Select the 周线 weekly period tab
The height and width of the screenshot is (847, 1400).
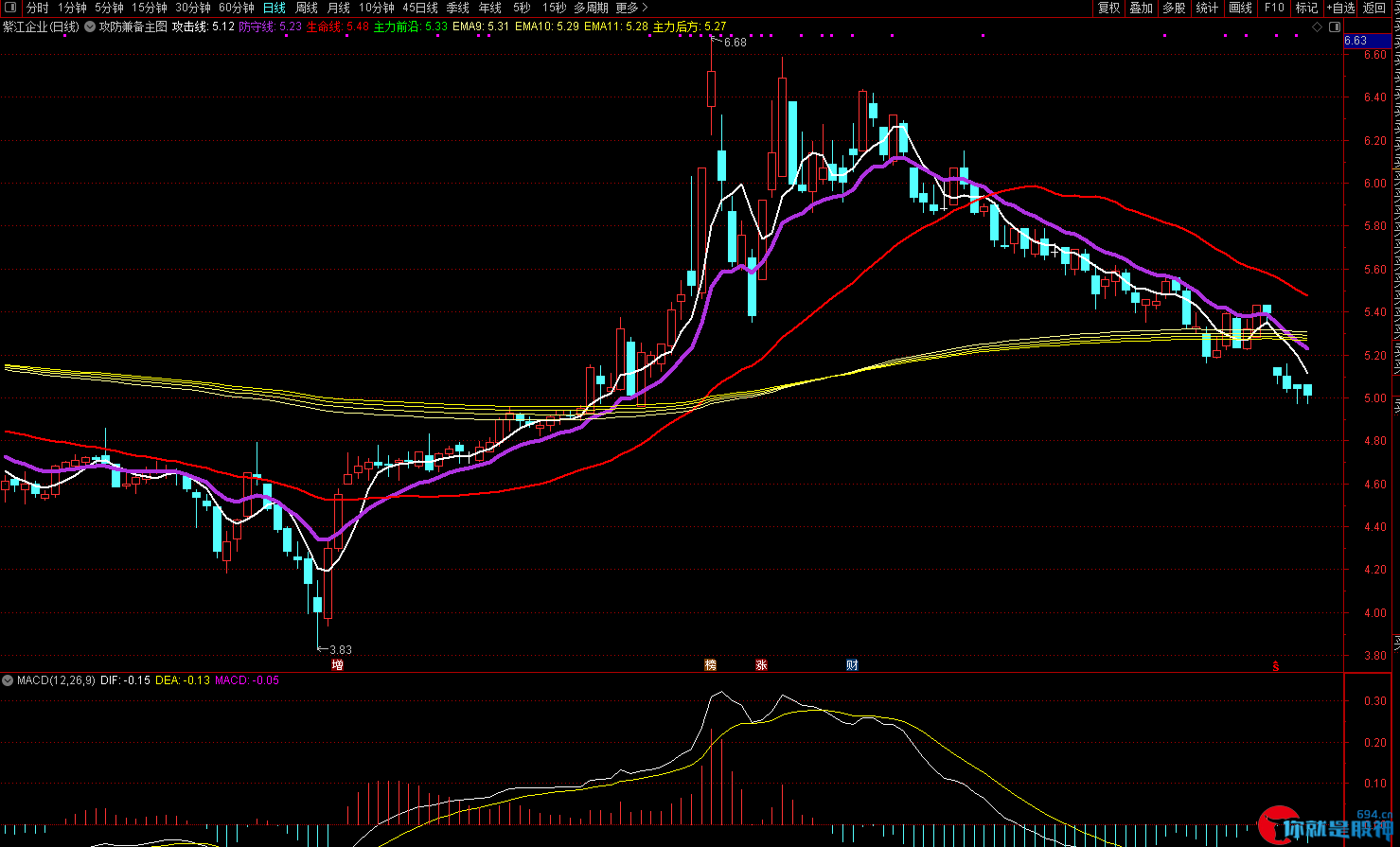(307, 8)
